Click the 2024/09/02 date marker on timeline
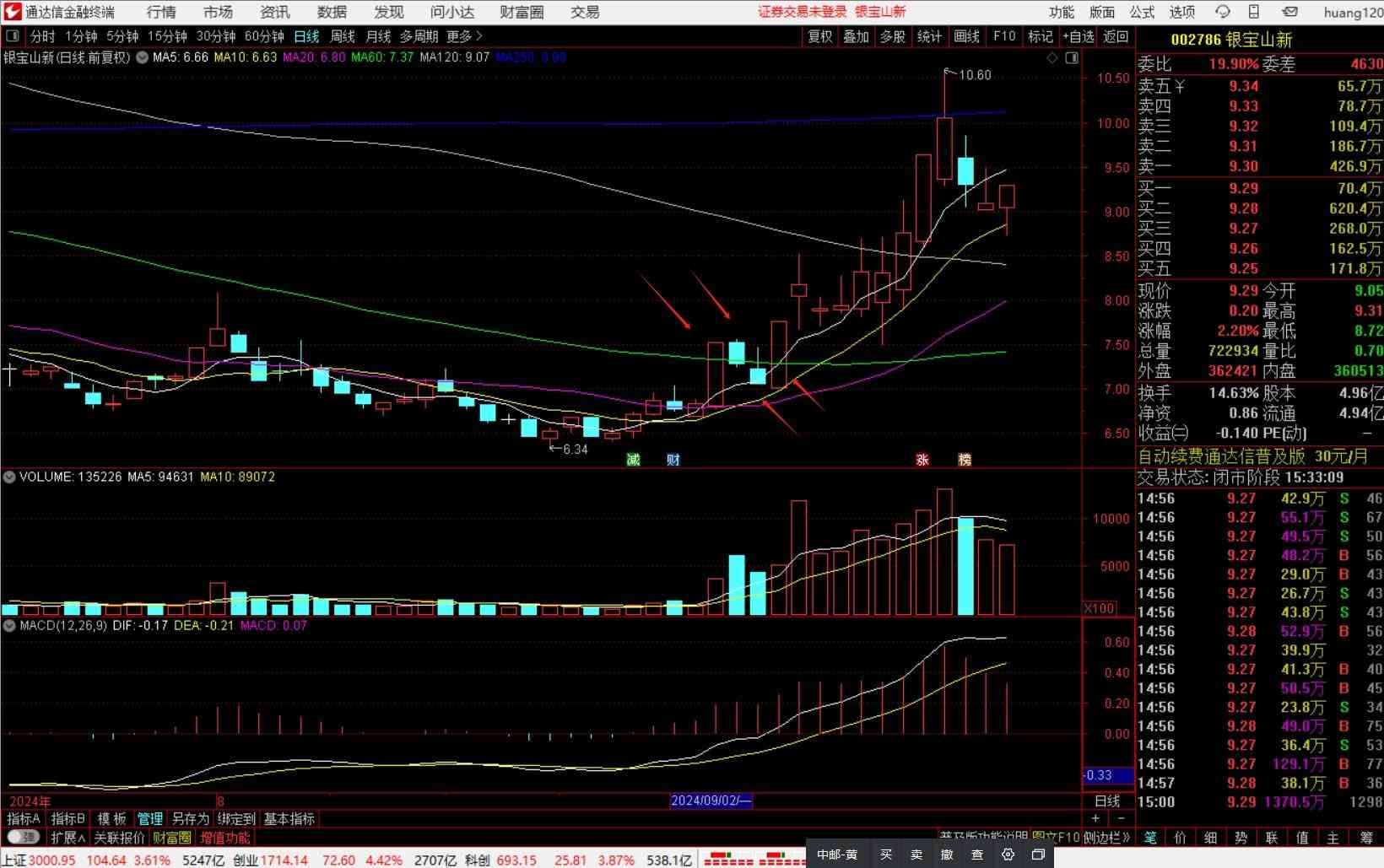 click(710, 801)
